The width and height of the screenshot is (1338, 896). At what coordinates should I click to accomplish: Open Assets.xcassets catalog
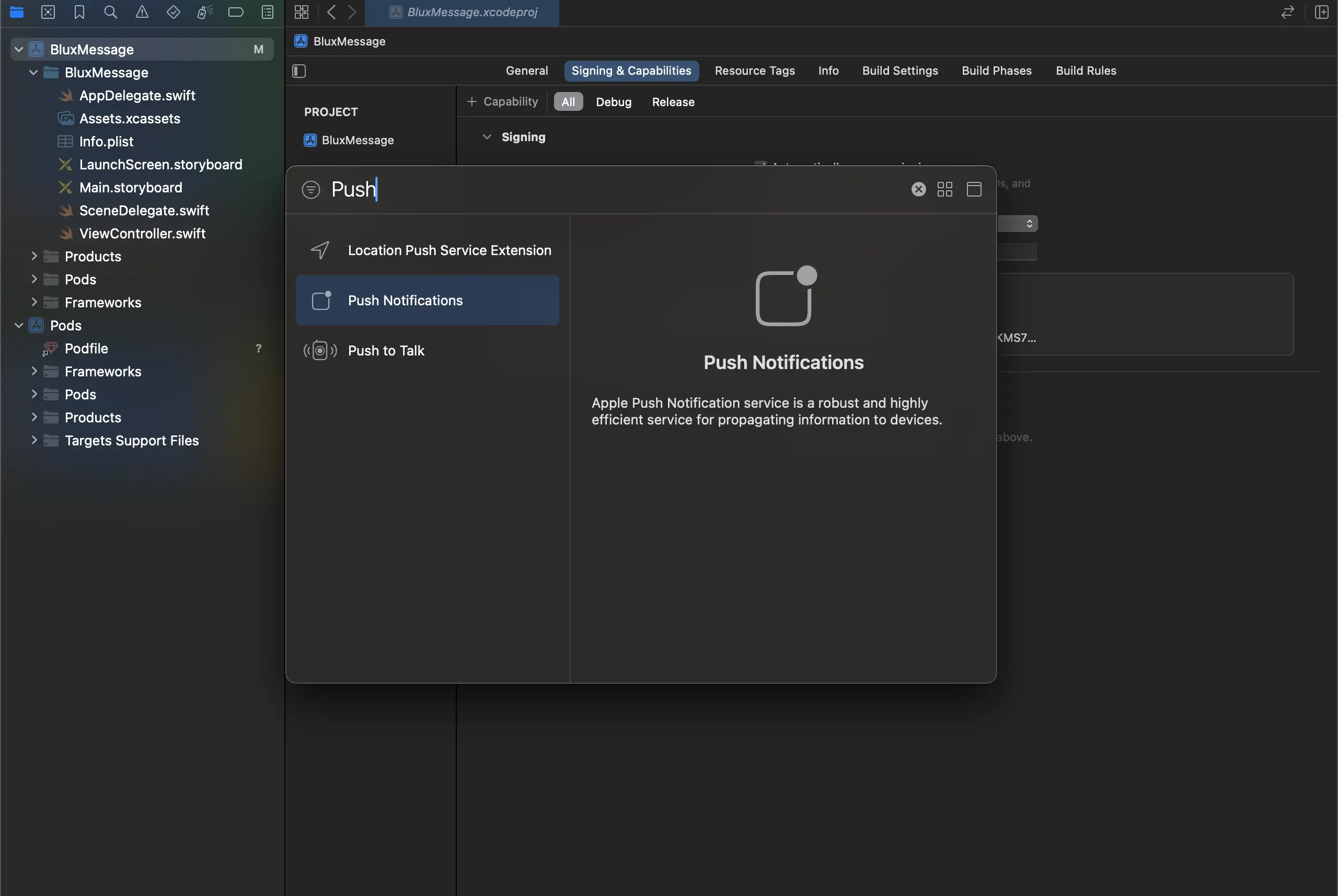[130, 118]
